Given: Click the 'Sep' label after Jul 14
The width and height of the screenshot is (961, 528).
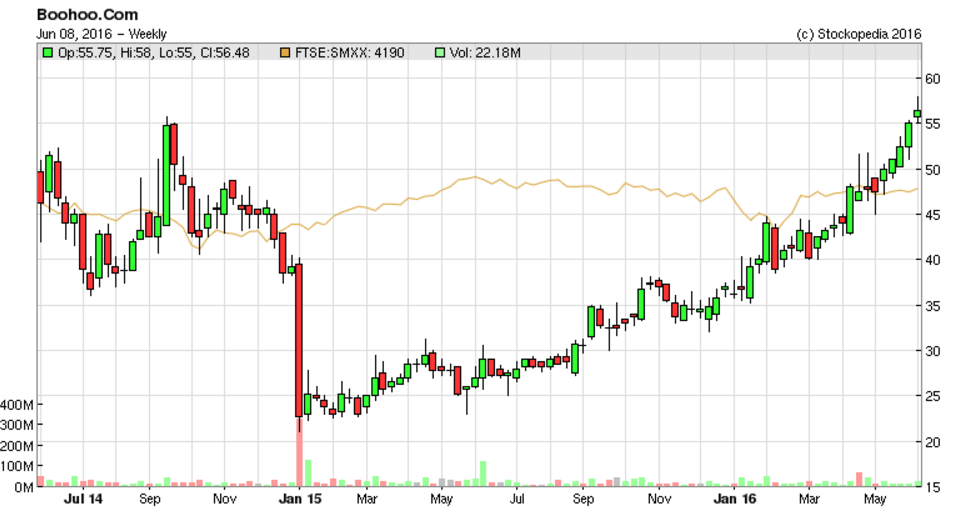Looking at the screenshot, I should [x=150, y=499].
